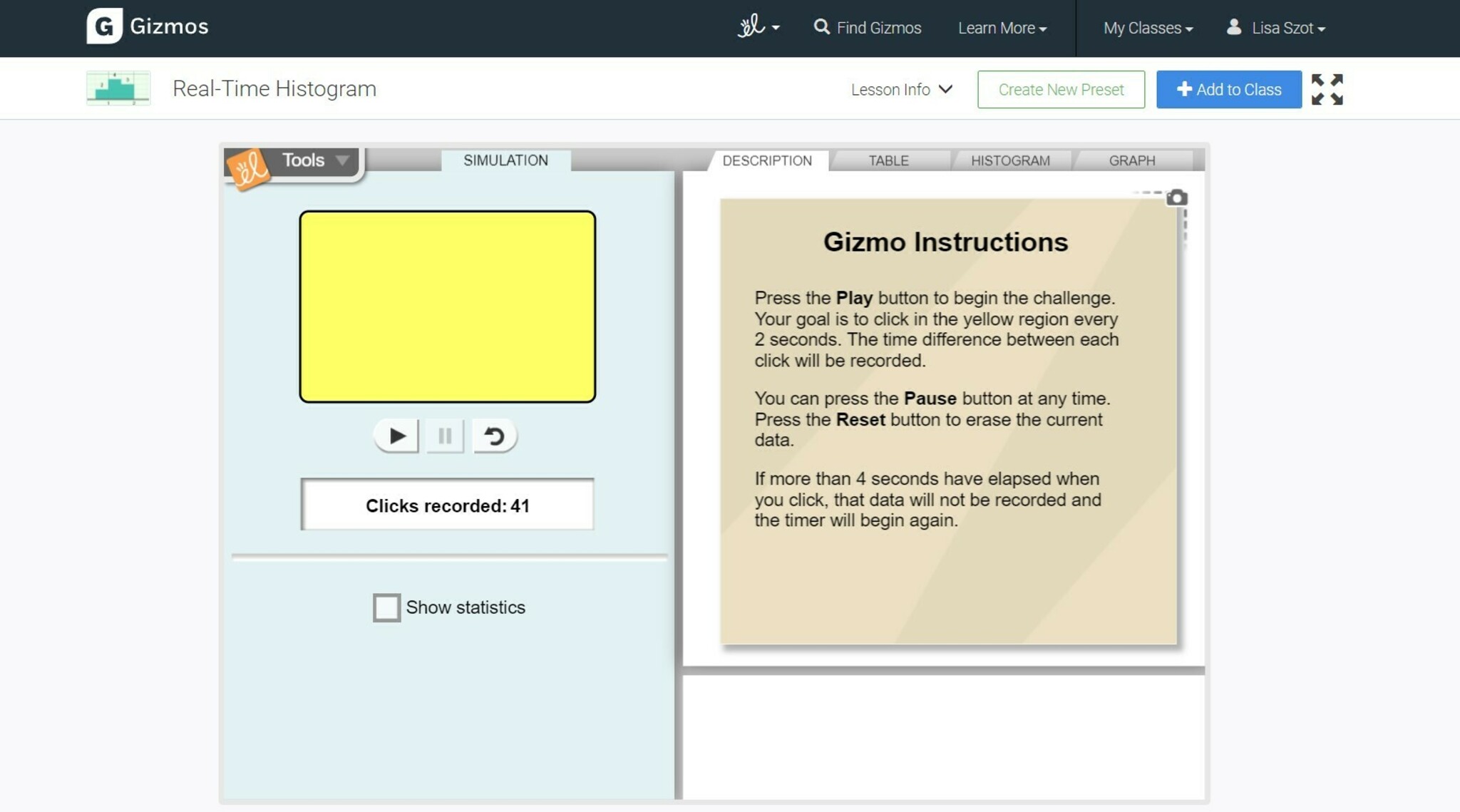Viewport: 1460px width, 812px height.
Task: Click the Pause button
Action: [445, 436]
